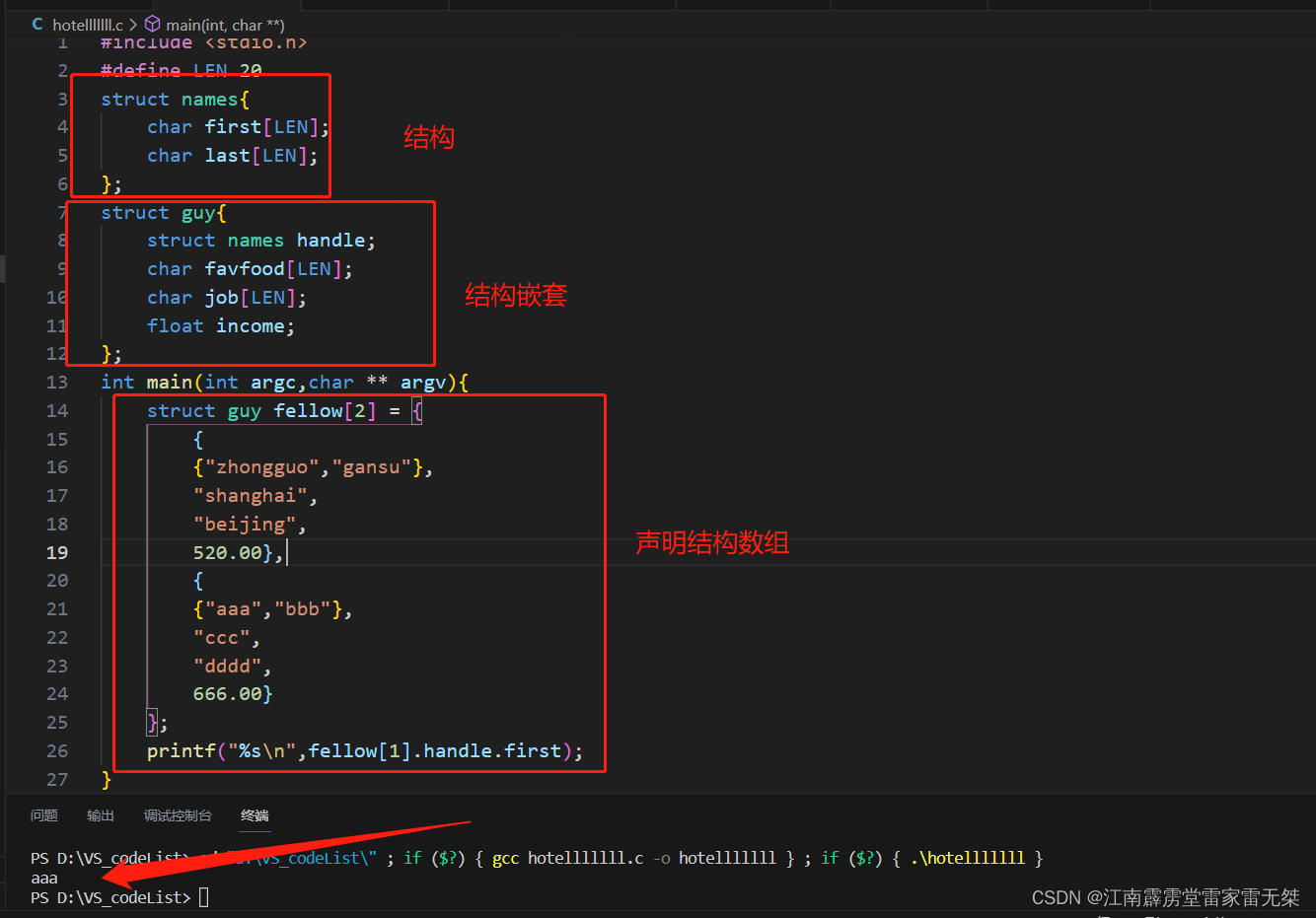
Task: Click the 'char first[LEN];' code line
Action: (x=238, y=127)
